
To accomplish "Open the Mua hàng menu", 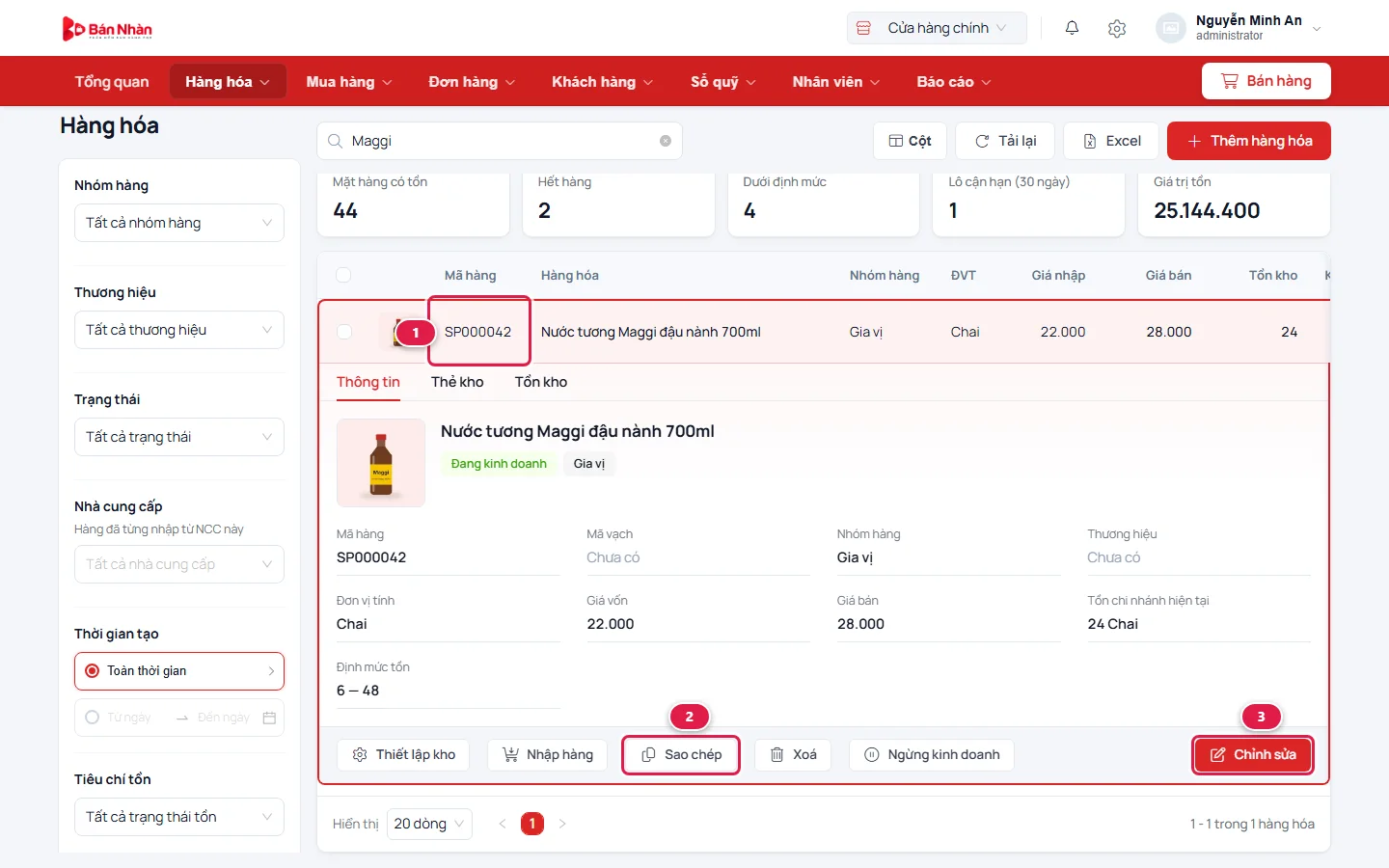I will click(x=349, y=82).
